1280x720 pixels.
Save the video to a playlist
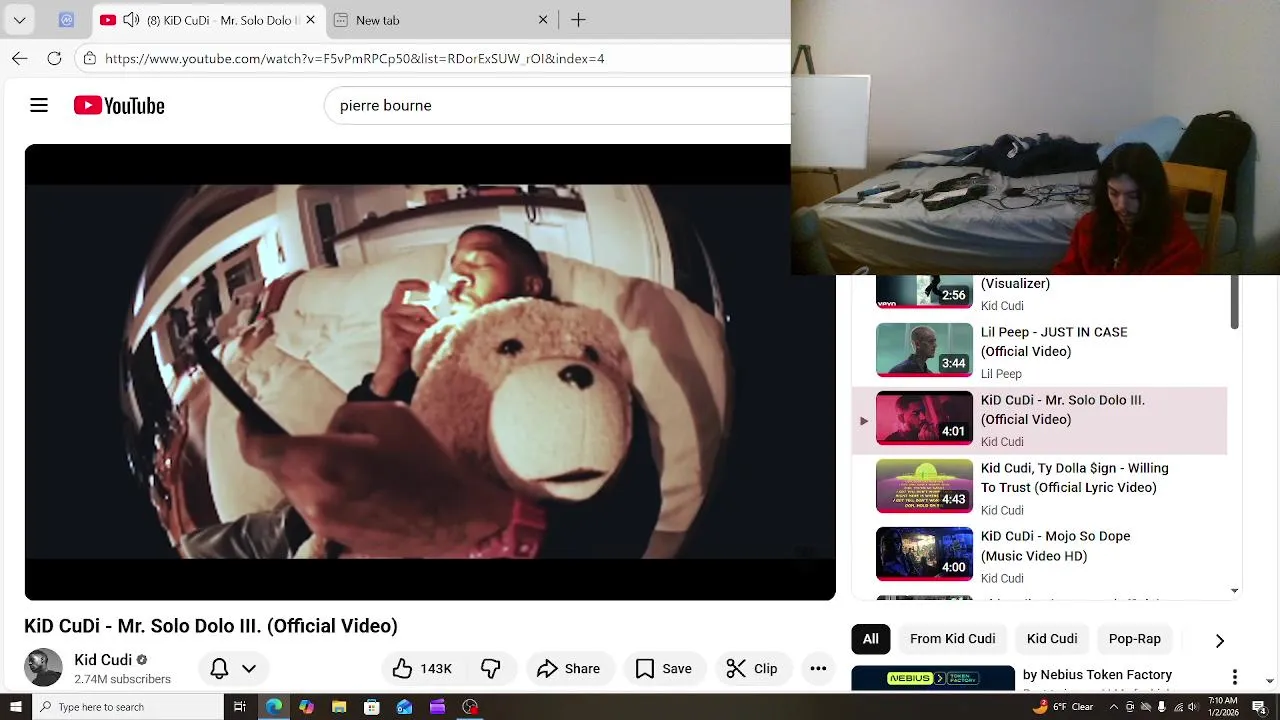(x=664, y=668)
